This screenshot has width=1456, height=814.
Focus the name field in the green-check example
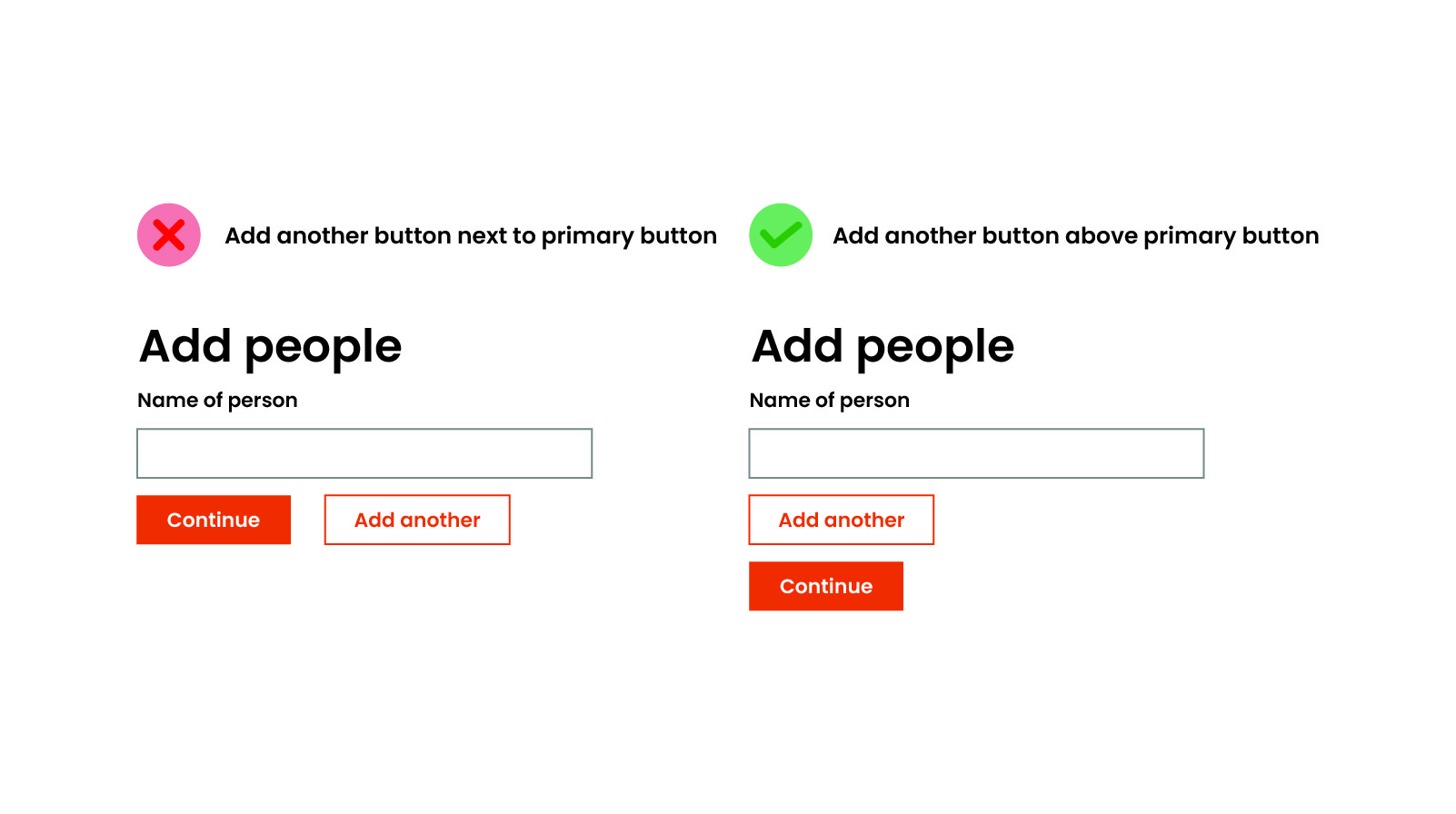[x=976, y=453]
